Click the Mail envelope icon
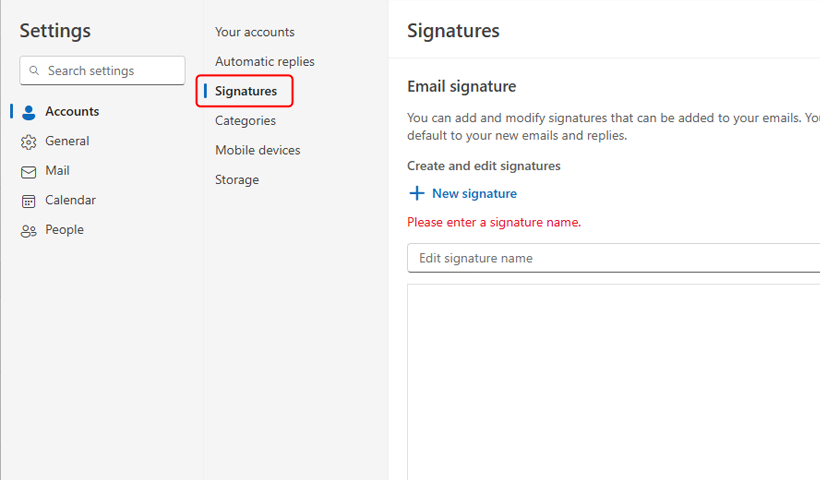 coord(29,172)
